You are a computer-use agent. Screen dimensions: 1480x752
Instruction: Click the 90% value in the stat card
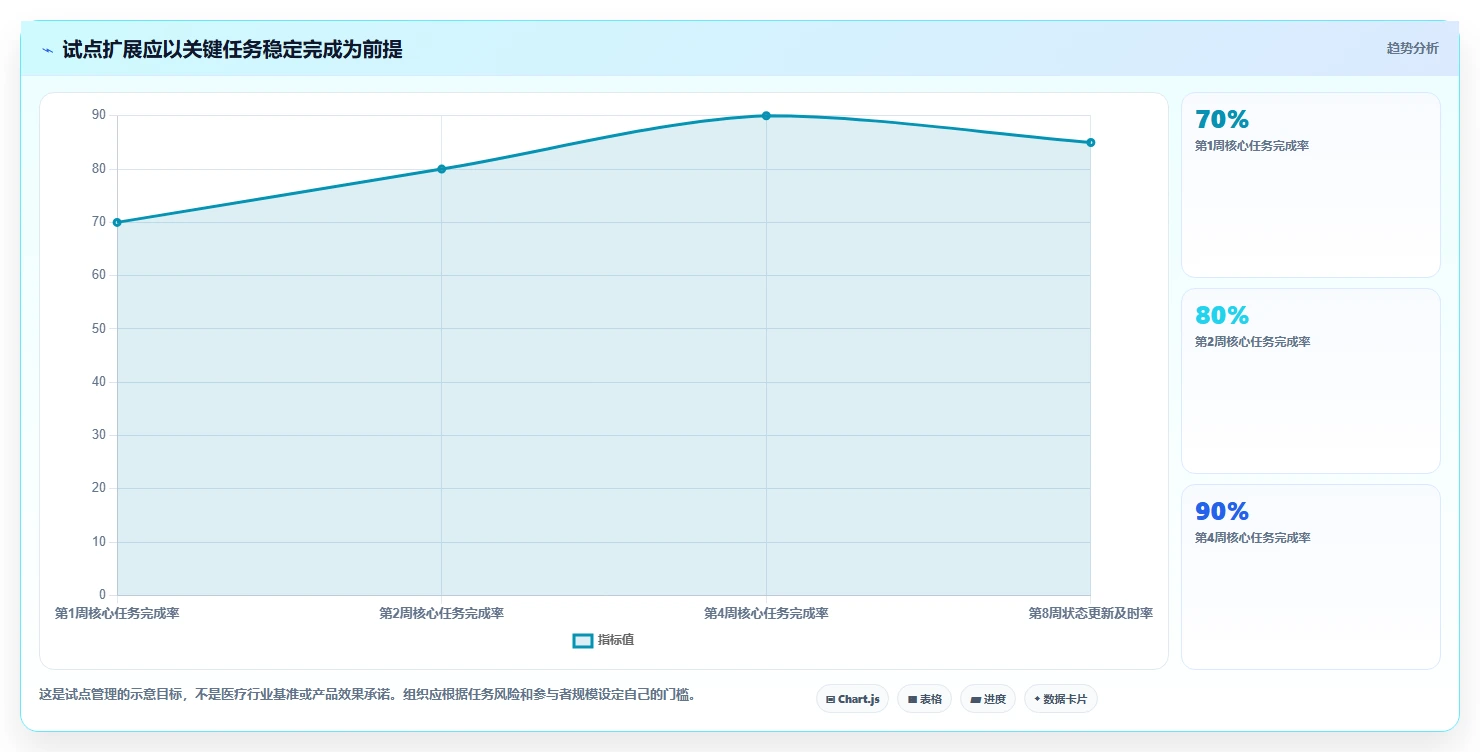pyautogui.click(x=1222, y=512)
